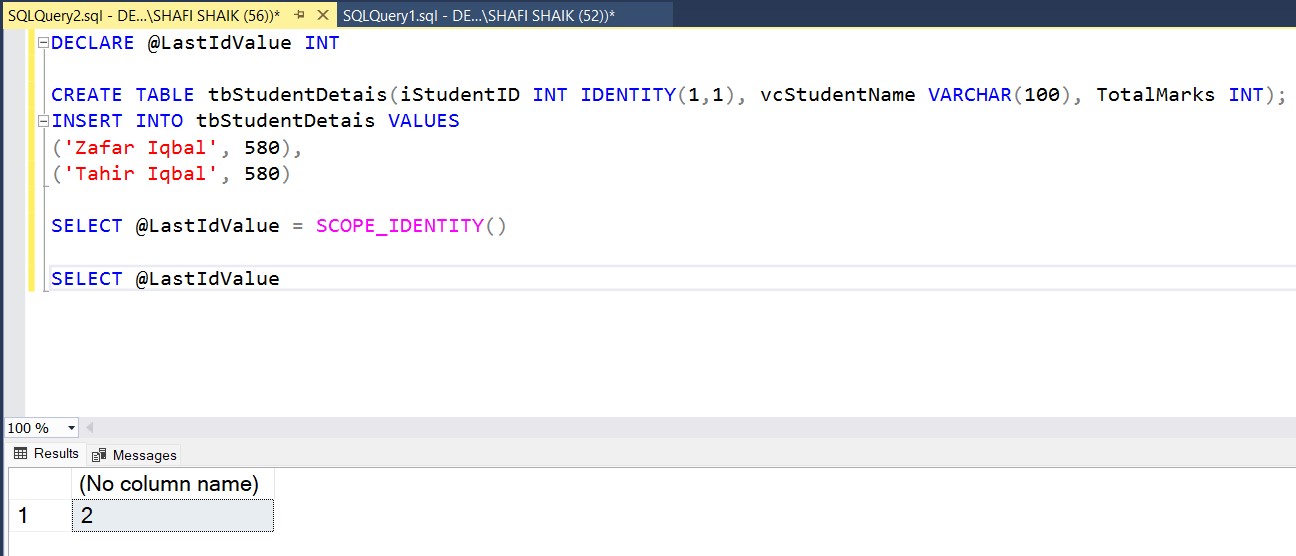Collapse the INSERT INTO outline block
This screenshot has height=556, width=1296.
43,121
